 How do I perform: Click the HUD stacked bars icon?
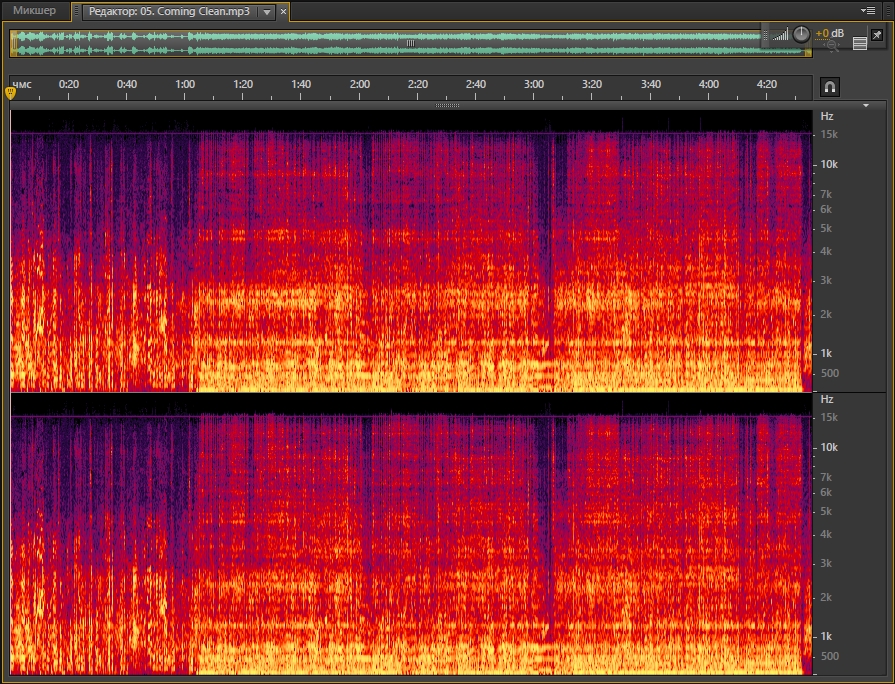[x=859, y=44]
